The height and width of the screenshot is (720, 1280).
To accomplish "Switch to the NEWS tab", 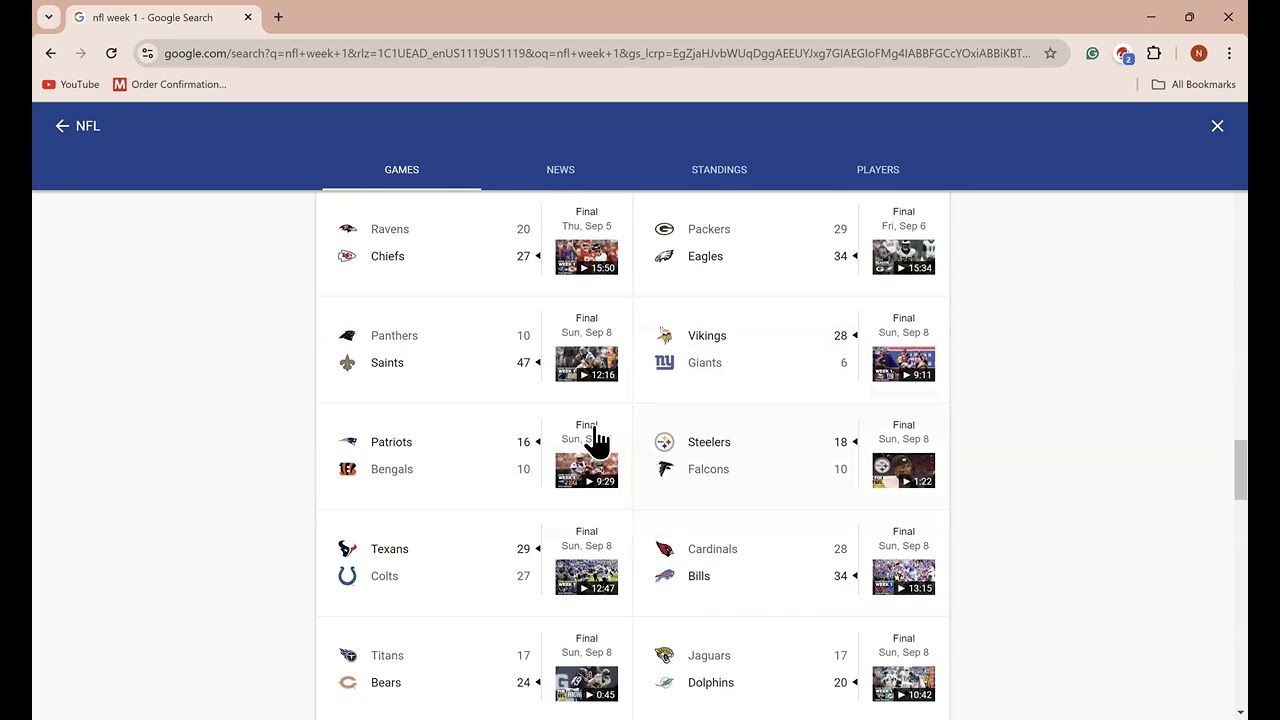I will 560,170.
